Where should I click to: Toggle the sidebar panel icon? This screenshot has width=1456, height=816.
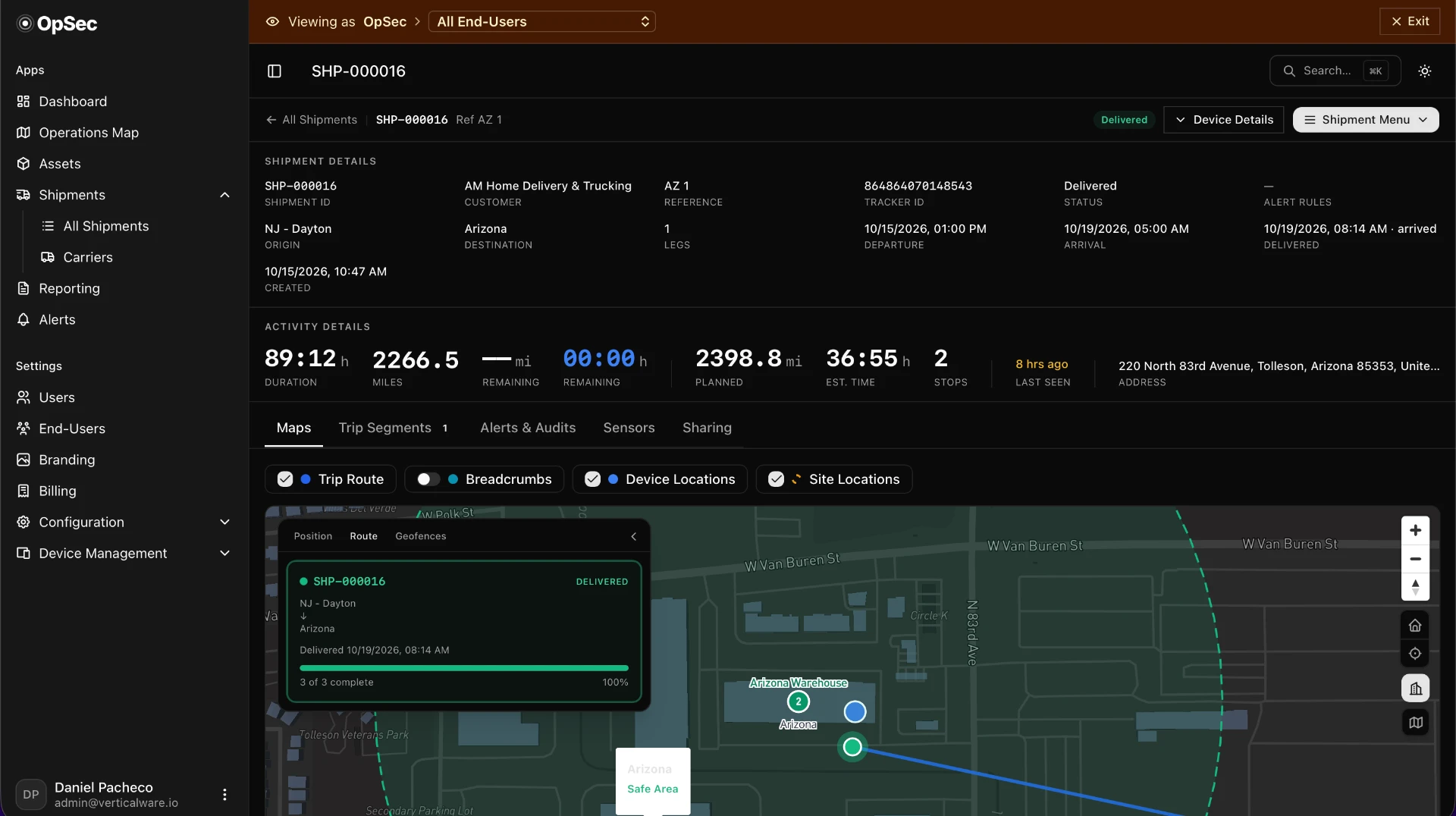coord(275,71)
